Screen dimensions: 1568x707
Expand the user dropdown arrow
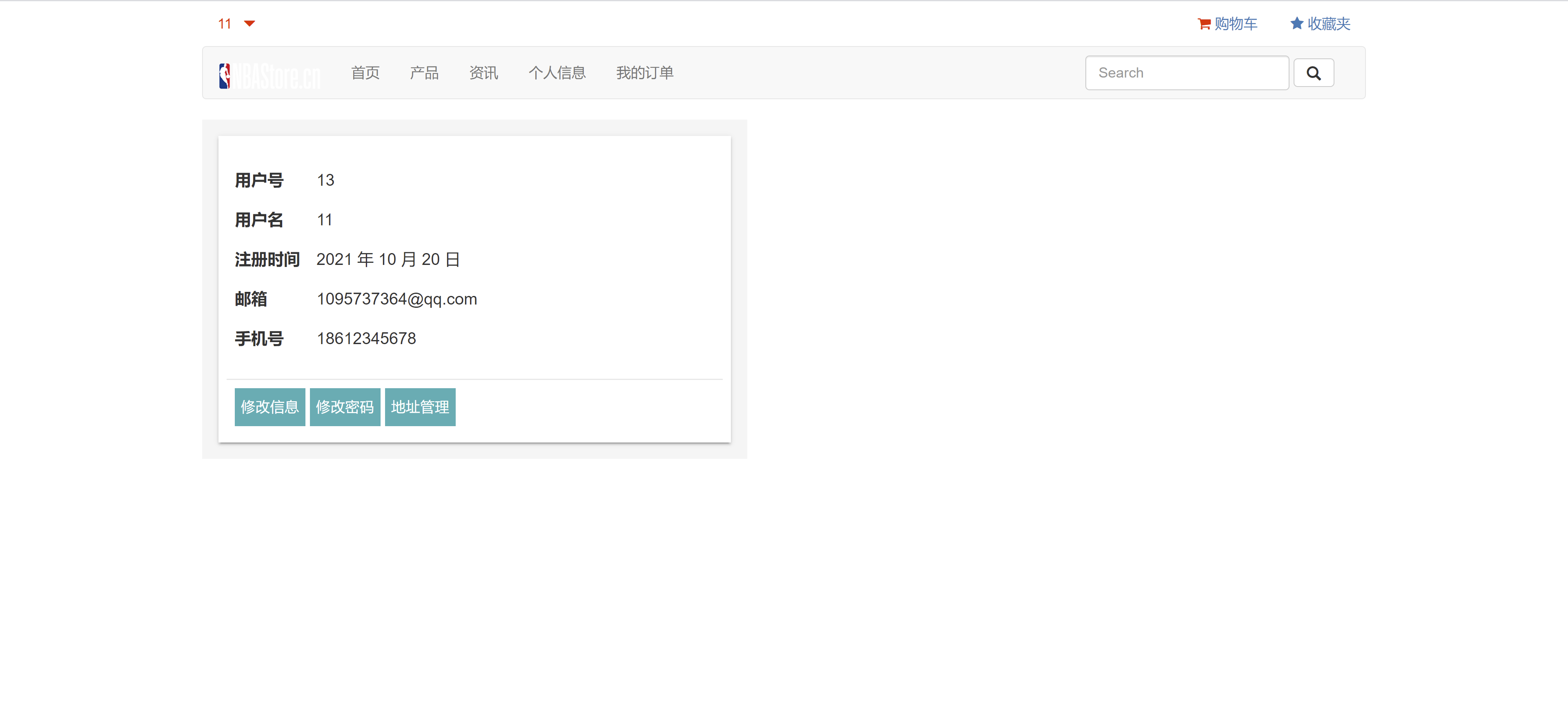[249, 24]
